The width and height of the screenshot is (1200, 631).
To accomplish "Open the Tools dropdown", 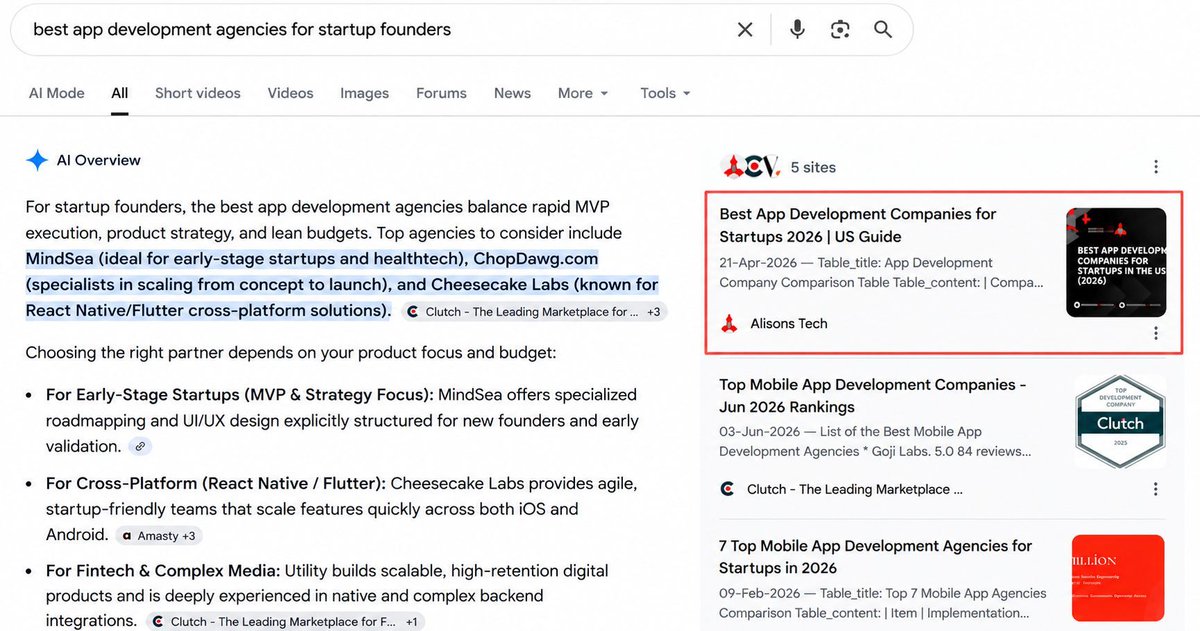I will coord(666,93).
